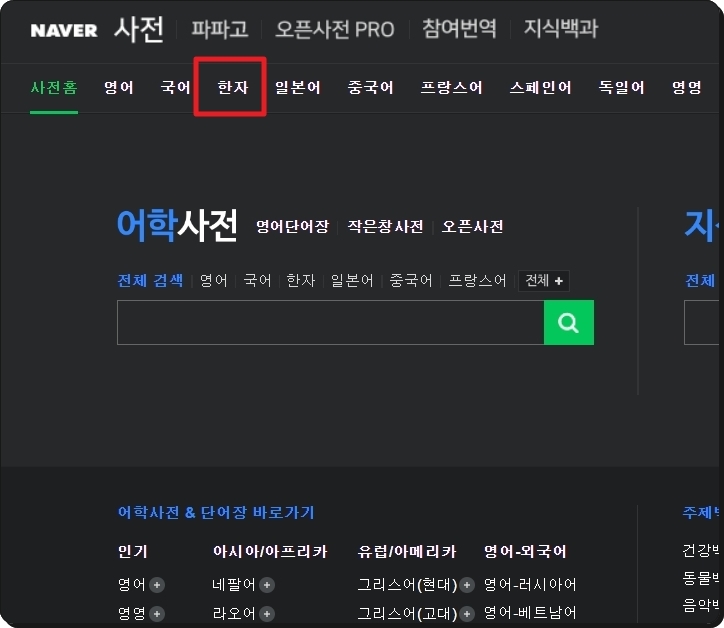This screenshot has height=628, width=724.
Task: Select the 국어 tab in navigation bar
Action: [x=175, y=87]
